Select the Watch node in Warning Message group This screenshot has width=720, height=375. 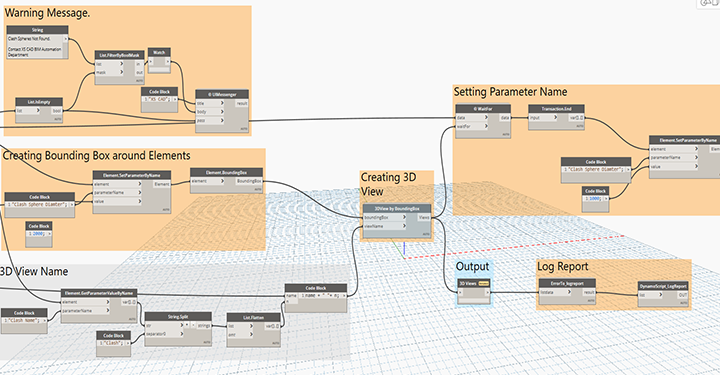(x=159, y=60)
